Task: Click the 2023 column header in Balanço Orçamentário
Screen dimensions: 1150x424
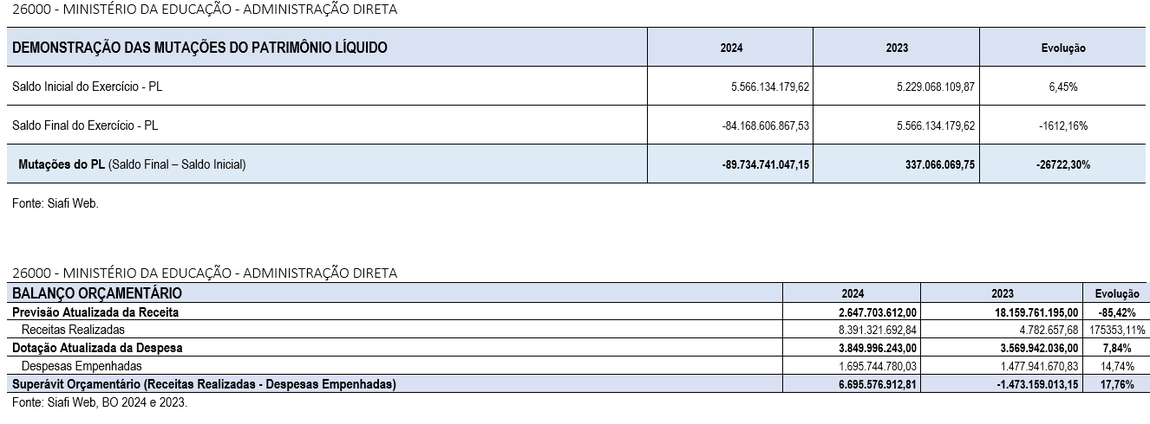Action: [1003, 294]
